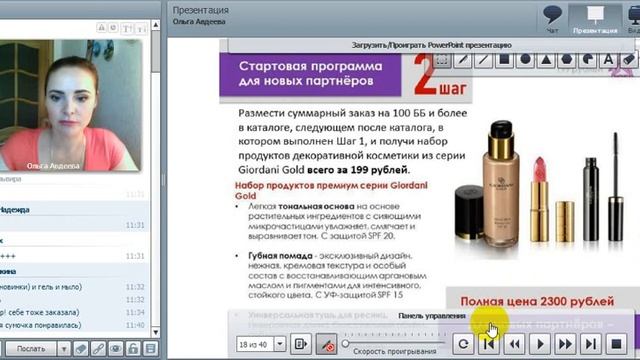The image size is (640, 360).
Task: Increase chat font size with large T
Action: [127, 28]
